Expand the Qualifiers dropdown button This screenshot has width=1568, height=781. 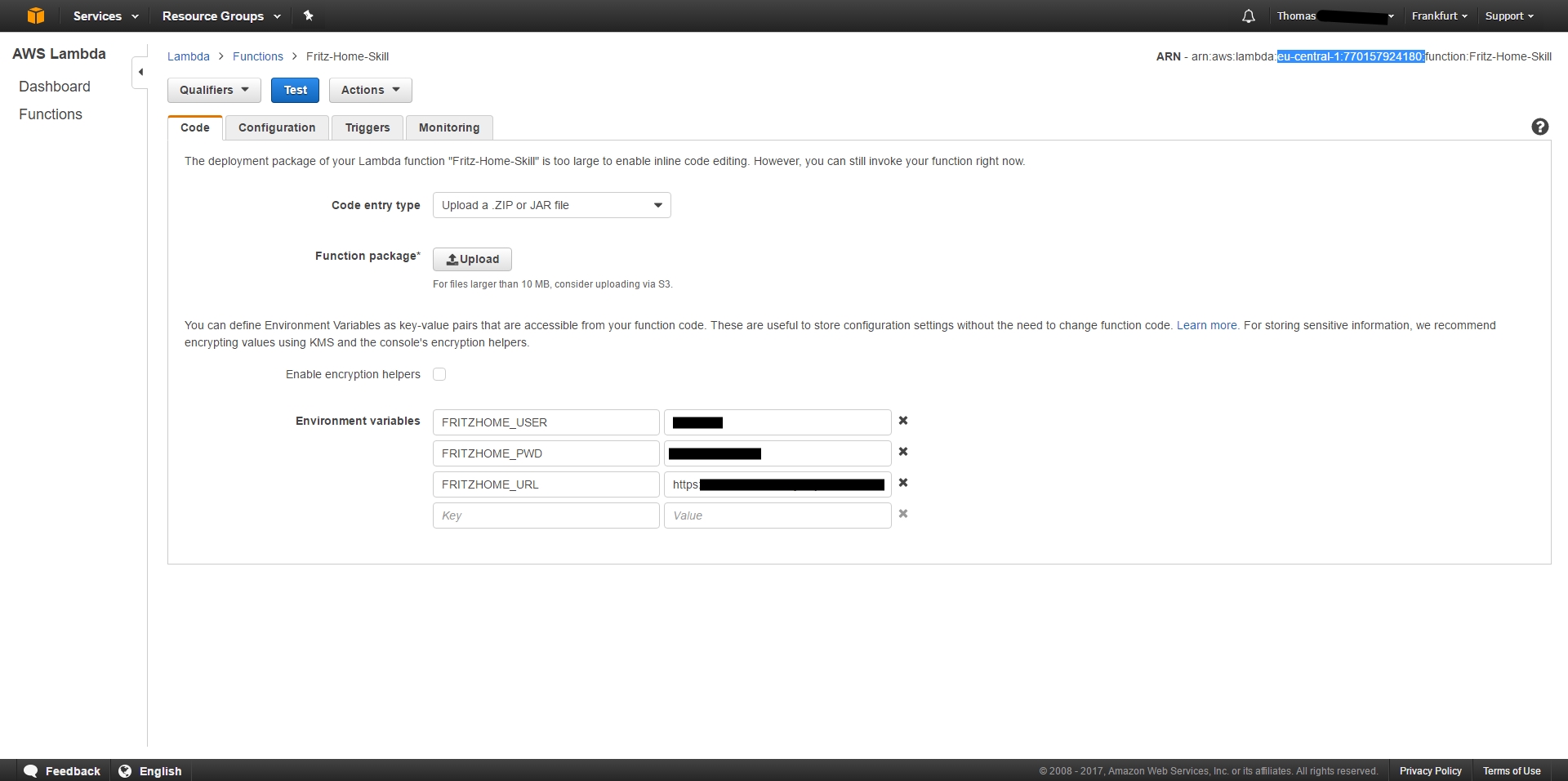pyautogui.click(x=214, y=90)
